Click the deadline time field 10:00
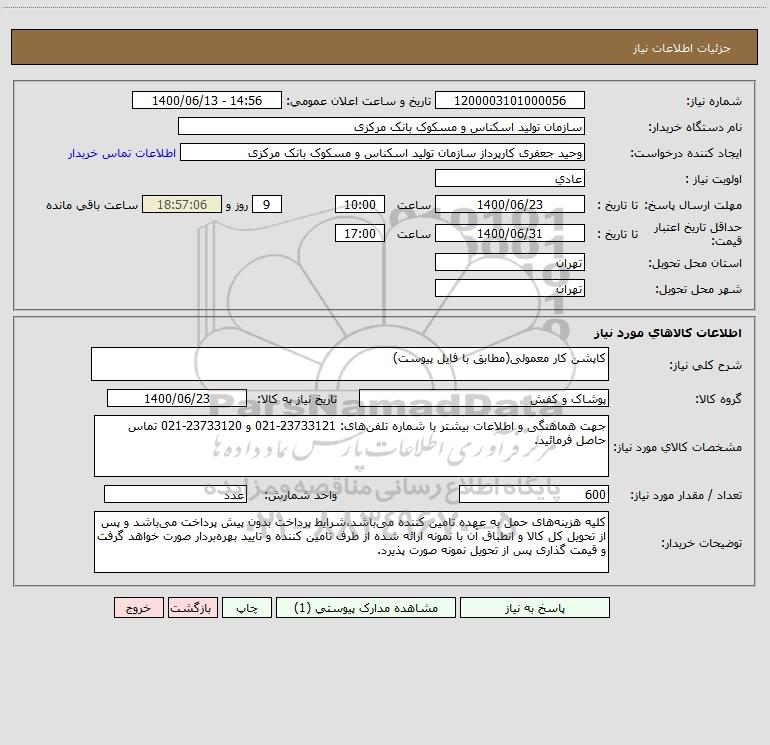The height and width of the screenshot is (745, 770). pos(359,204)
